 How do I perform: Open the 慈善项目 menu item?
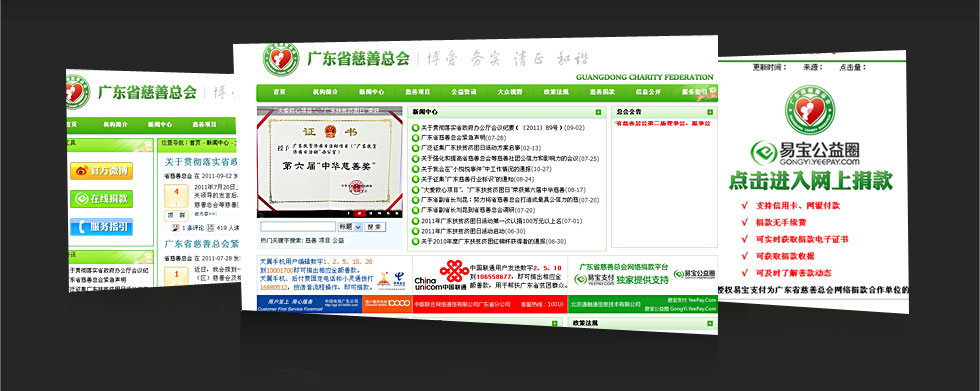point(418,92)
